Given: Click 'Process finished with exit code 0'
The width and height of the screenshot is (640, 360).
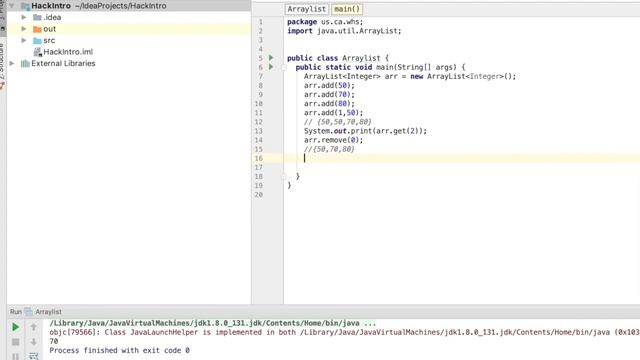Looking at the screenshot, I should [120, 350].
